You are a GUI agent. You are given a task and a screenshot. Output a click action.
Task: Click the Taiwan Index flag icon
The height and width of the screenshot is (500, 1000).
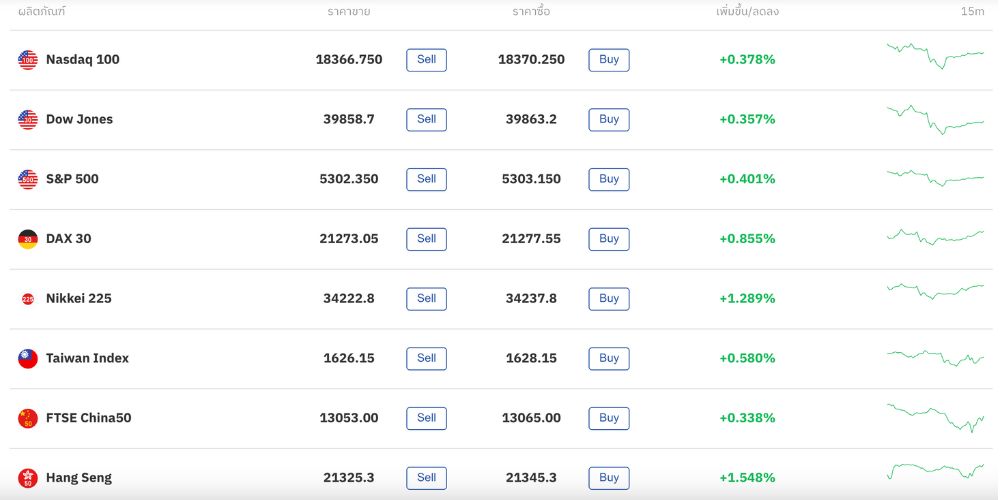pos(28,358)
